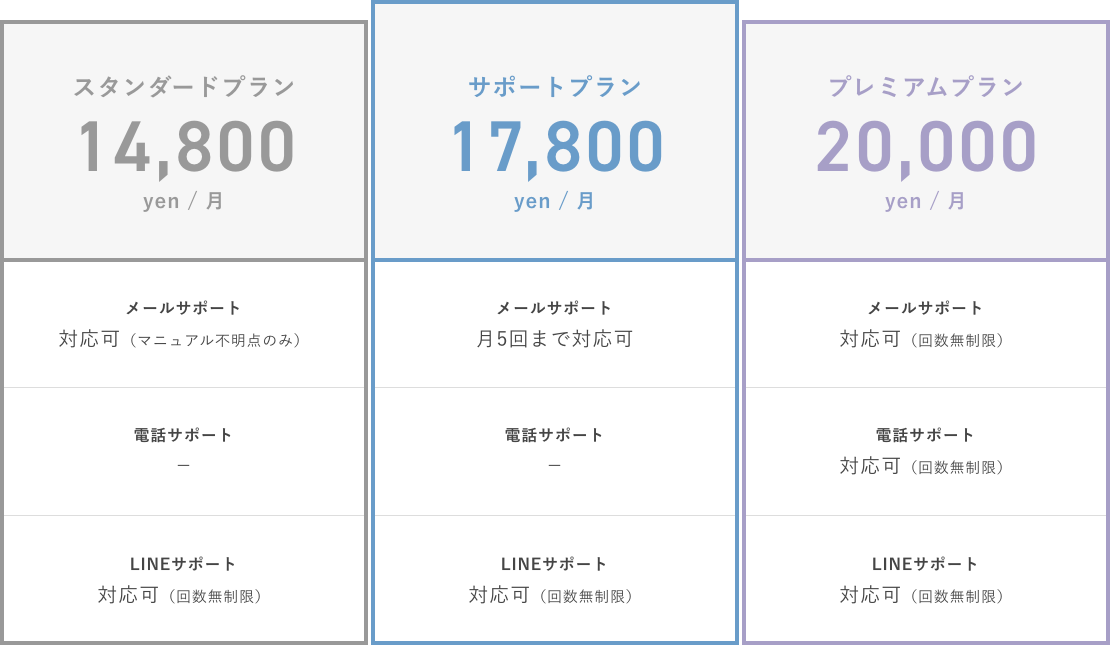The width and height of the screenshot is (1110, 645).
Task: Click the support plan メールサポート label
Action: 555,308
